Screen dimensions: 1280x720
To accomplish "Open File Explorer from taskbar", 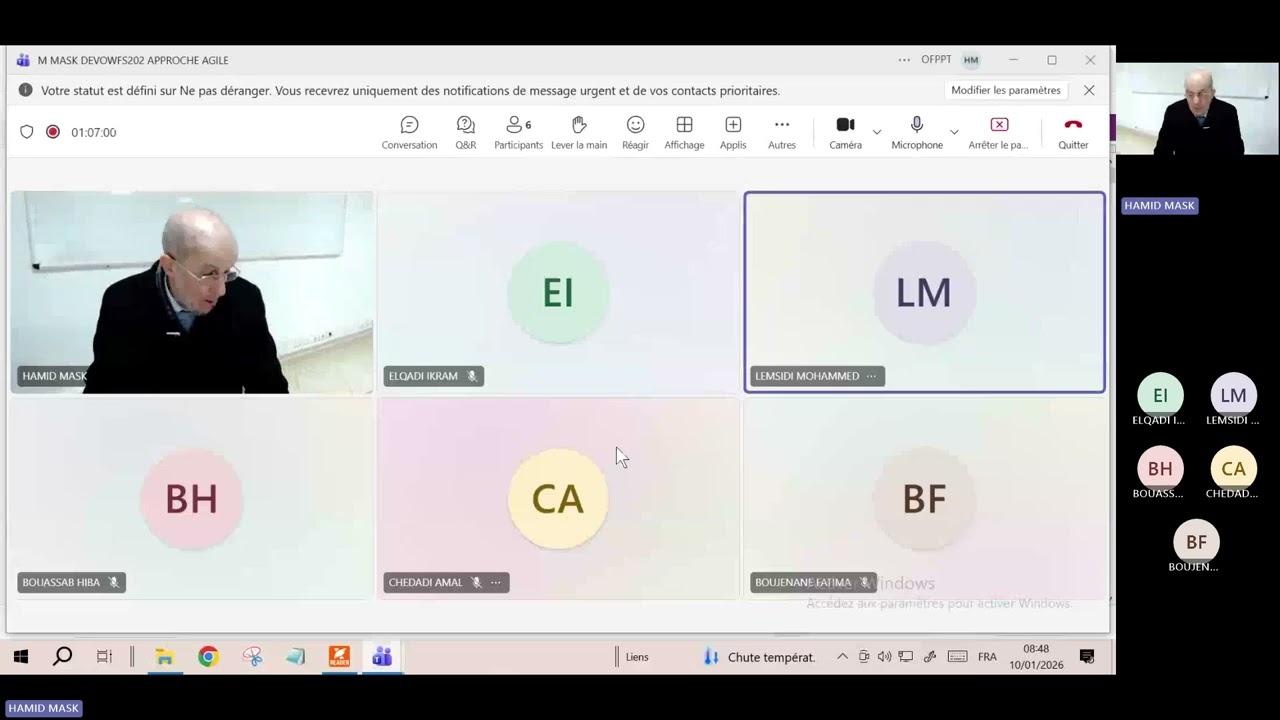I will [164, 657].
